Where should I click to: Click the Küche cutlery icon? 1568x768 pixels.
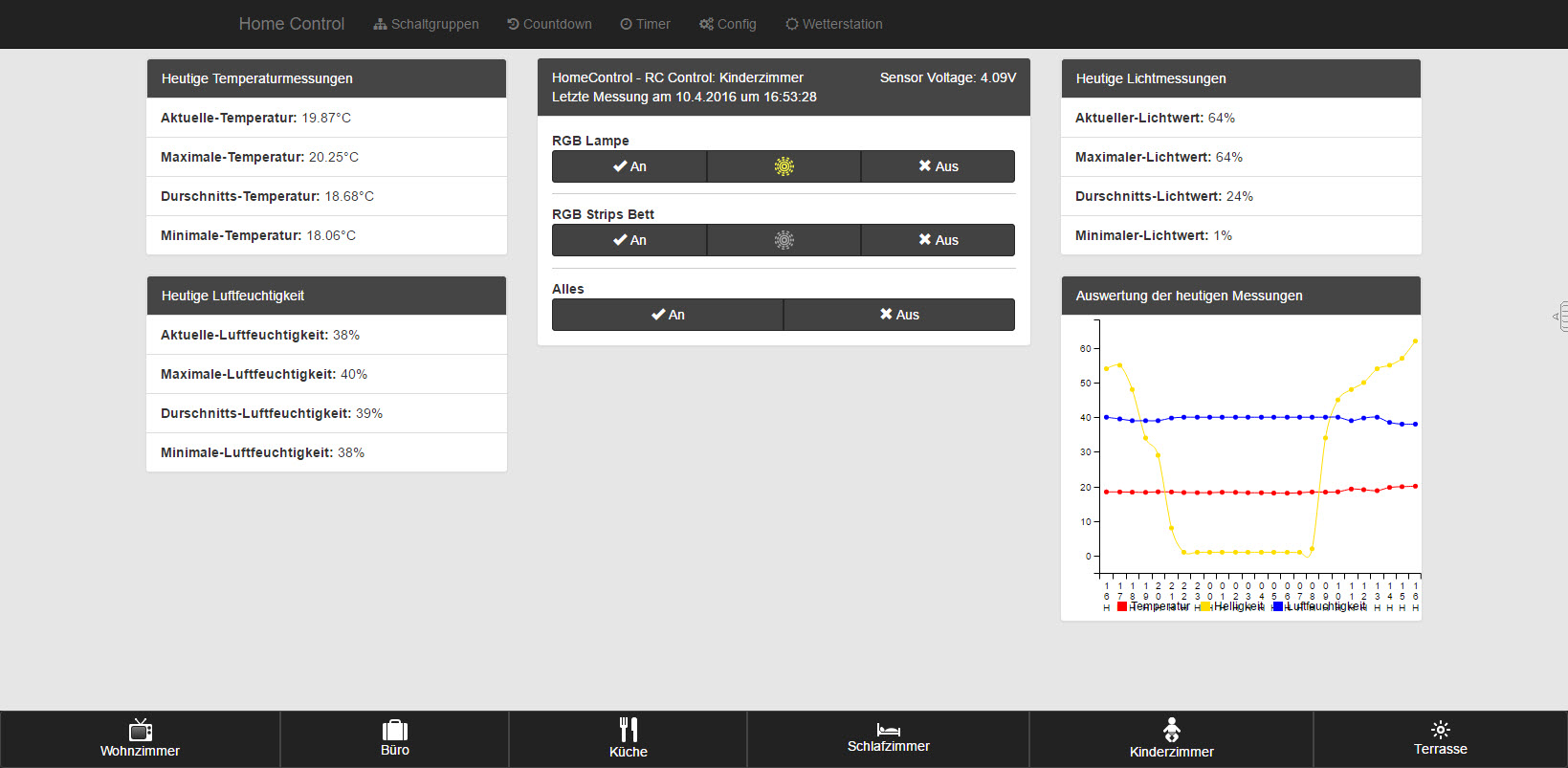click(629, 730)
